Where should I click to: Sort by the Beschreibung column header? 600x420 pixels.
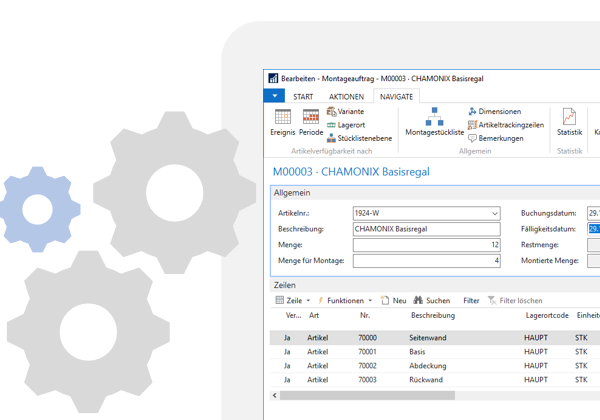tap(433, 315)
